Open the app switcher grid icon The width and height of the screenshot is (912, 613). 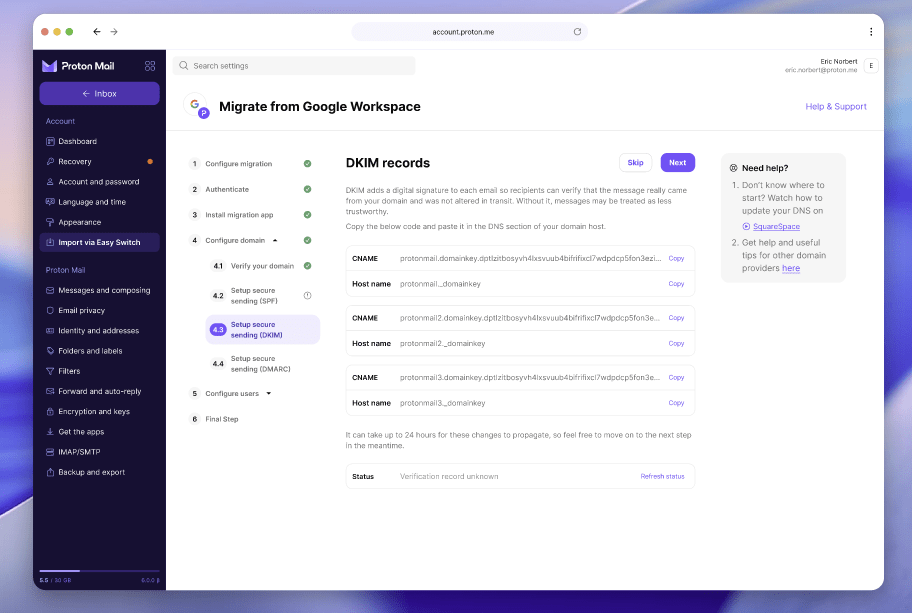(x=149, y=66)
